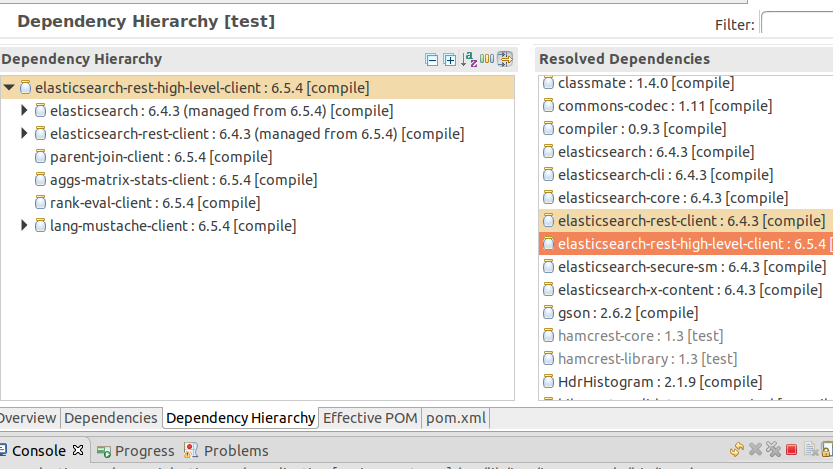Switch to Dependencies tab
Image resolution: width=833 pixels, height=469 pixels.
pyautogui.click(x=110, y=418)
